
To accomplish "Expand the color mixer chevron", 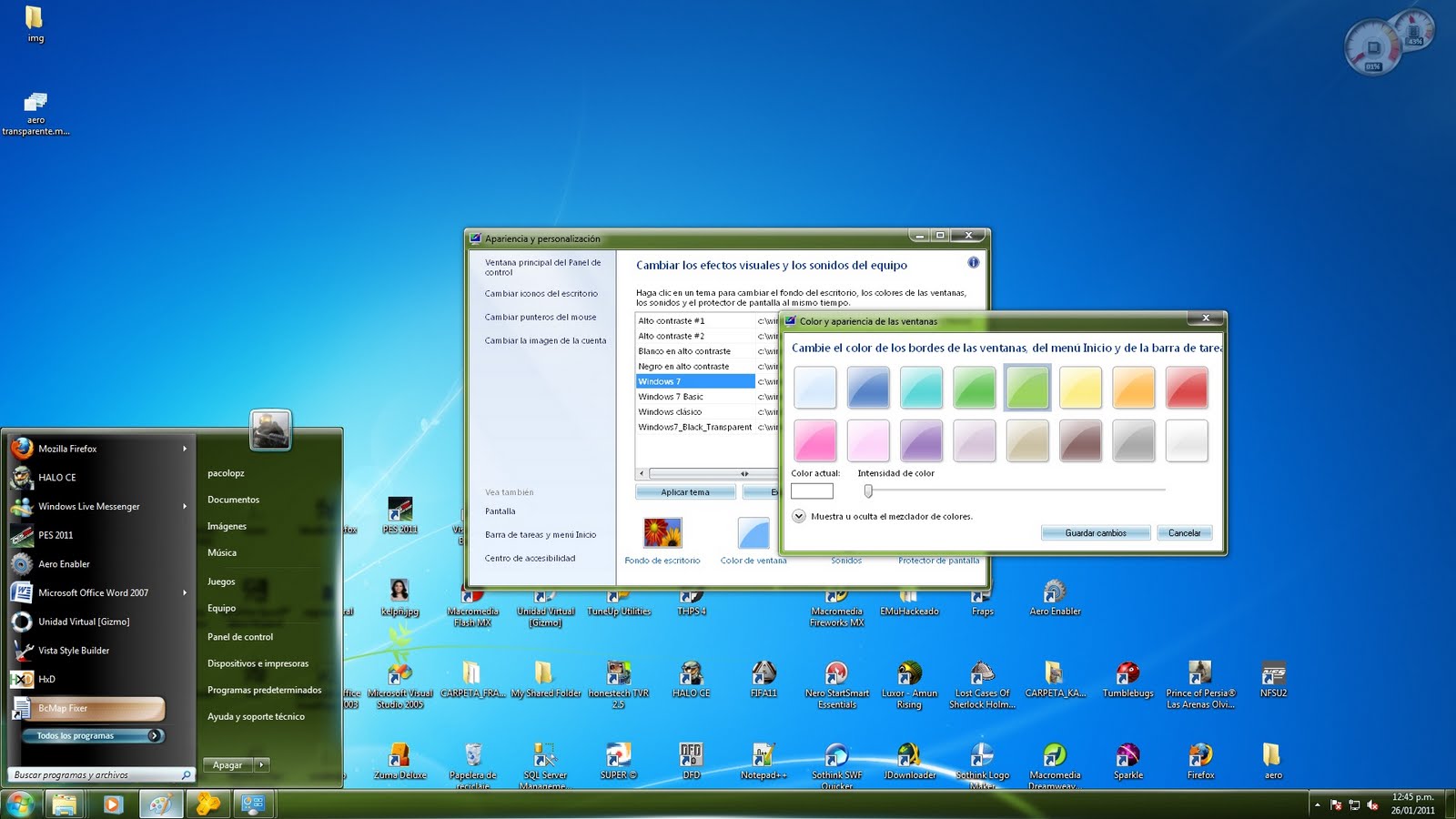I will click(799, 516).
